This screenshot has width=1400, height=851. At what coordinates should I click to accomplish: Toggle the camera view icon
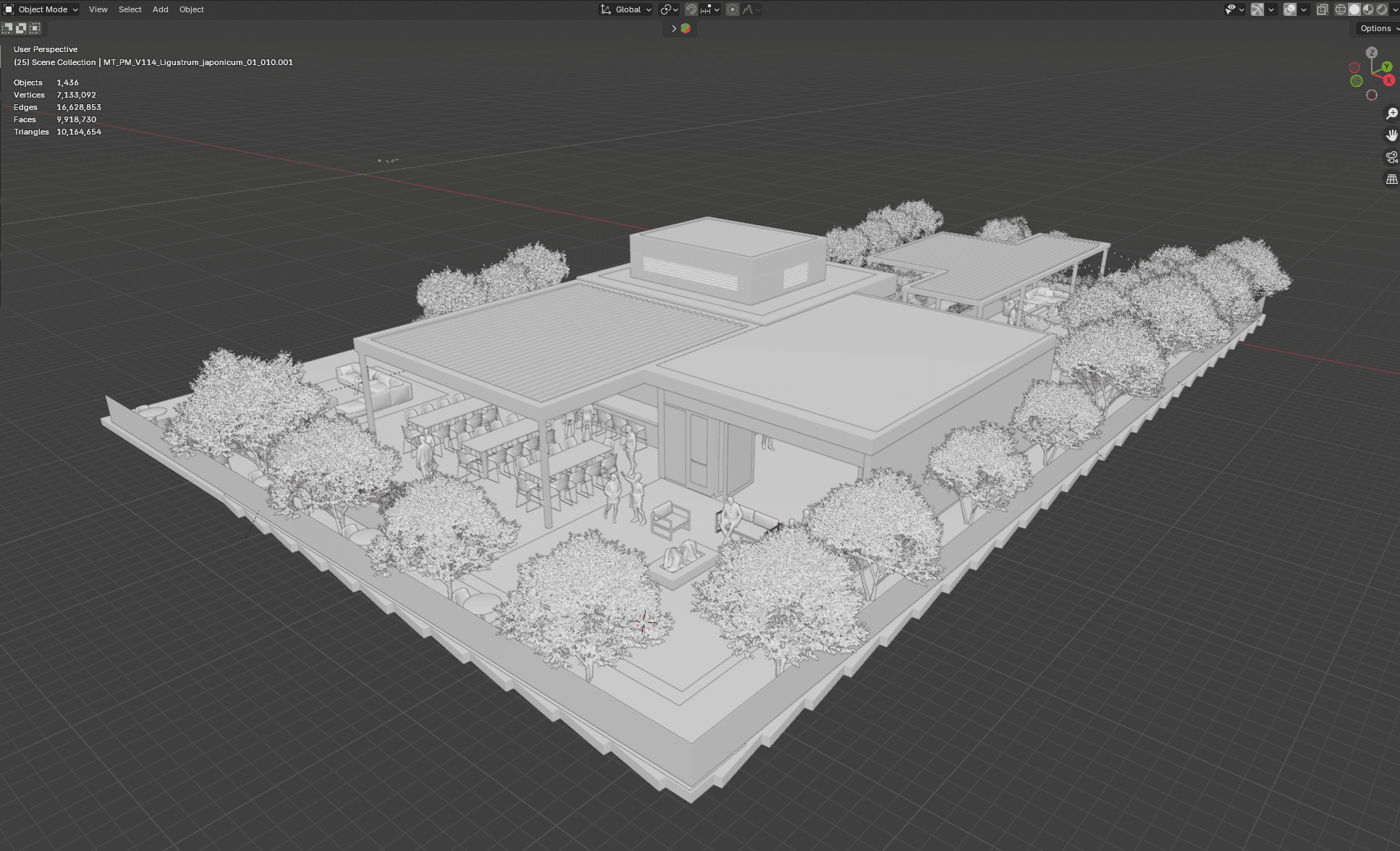(x=1391, y=157)
